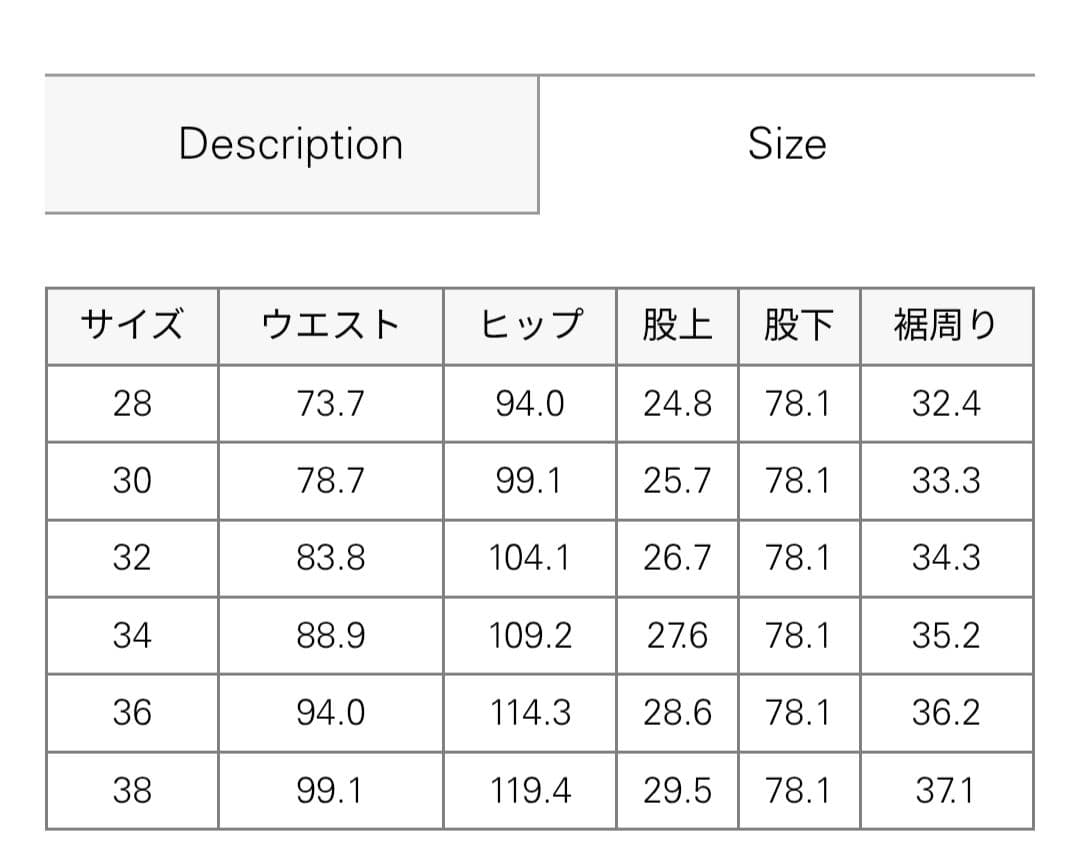Click the 裾周り column header
Viewport: 1080px width, 846px height.
tap(945, 324)
